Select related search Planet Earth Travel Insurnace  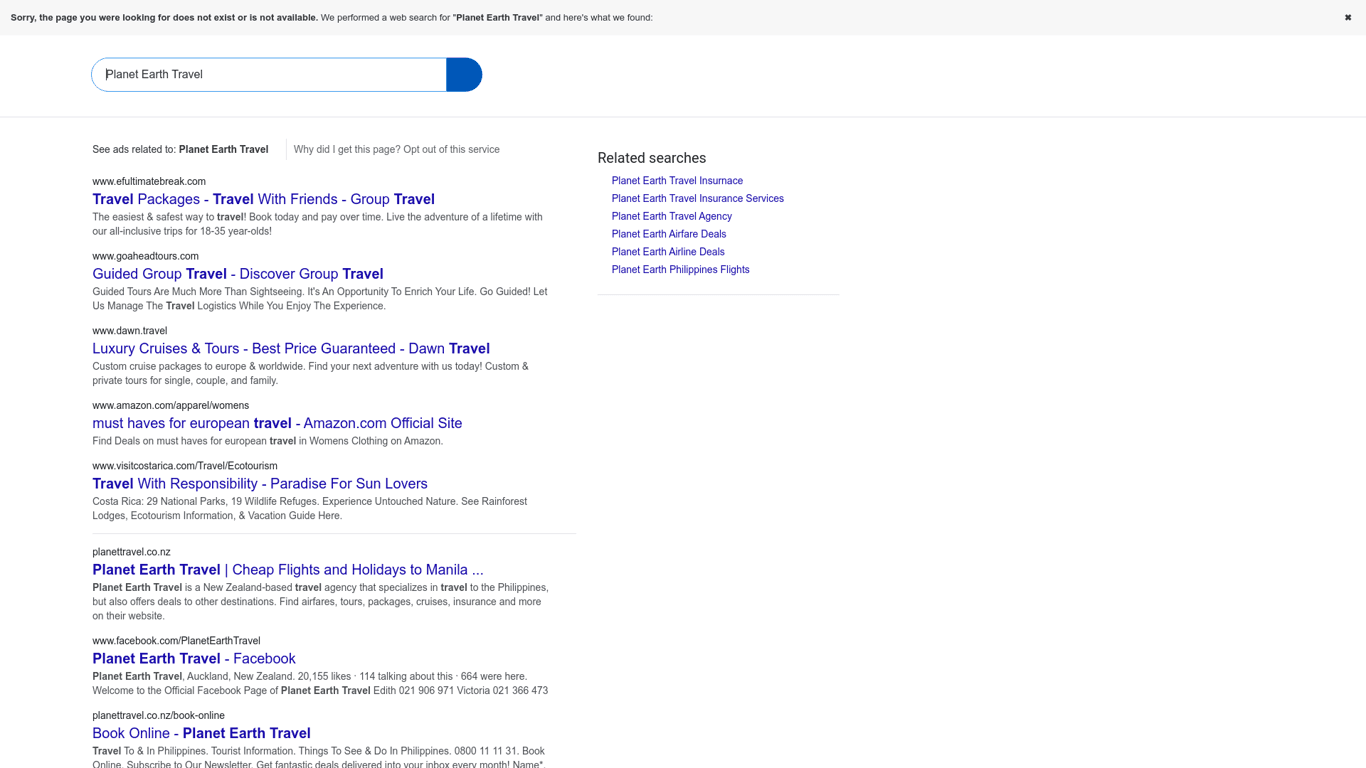tap(677, 181)
